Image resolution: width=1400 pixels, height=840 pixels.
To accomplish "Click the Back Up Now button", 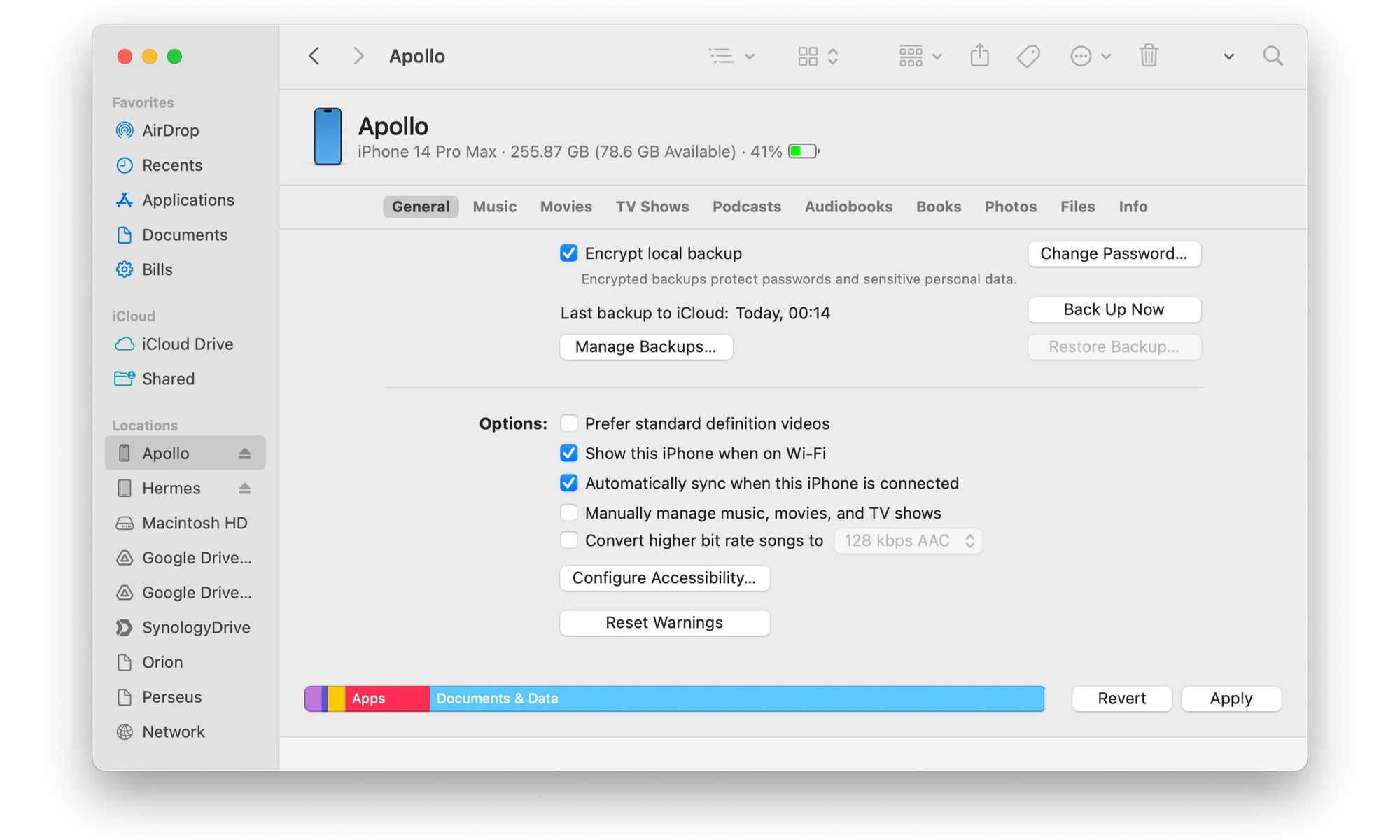I will [1114, 309].
